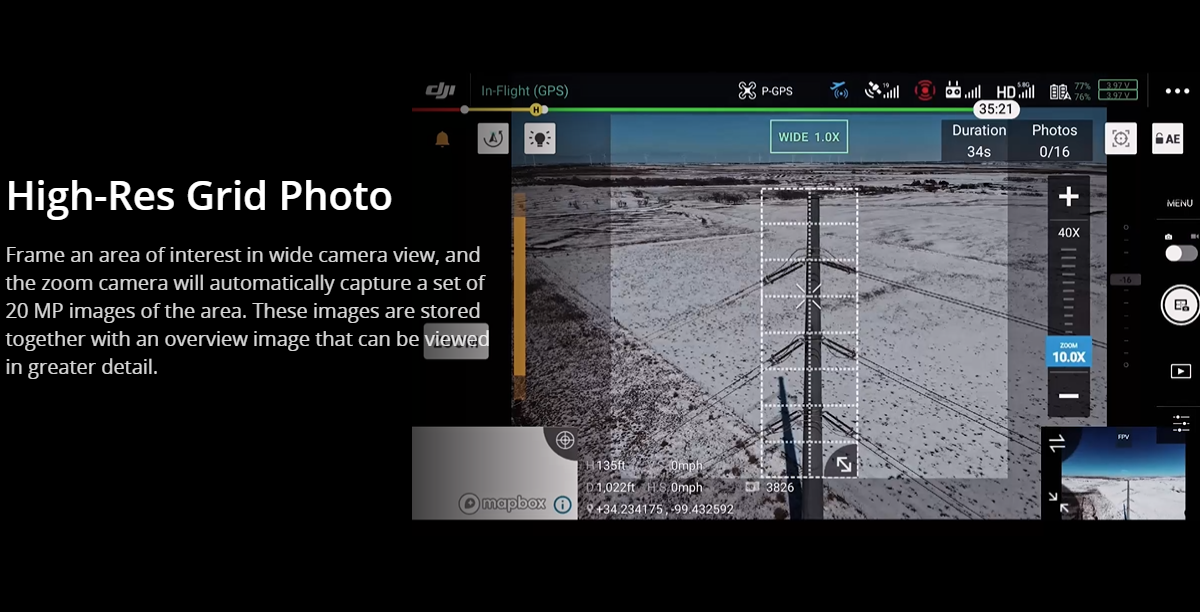This screenshot has height=612, width=1200.
Task: Tap the distance D 1,022ft reading
Action: [611, 487]
